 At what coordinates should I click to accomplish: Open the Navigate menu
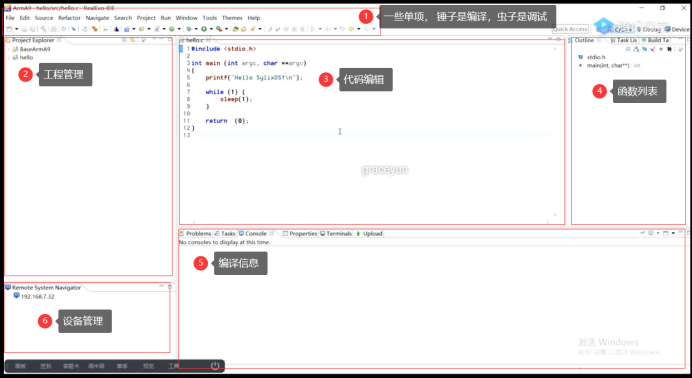point(97,18)
